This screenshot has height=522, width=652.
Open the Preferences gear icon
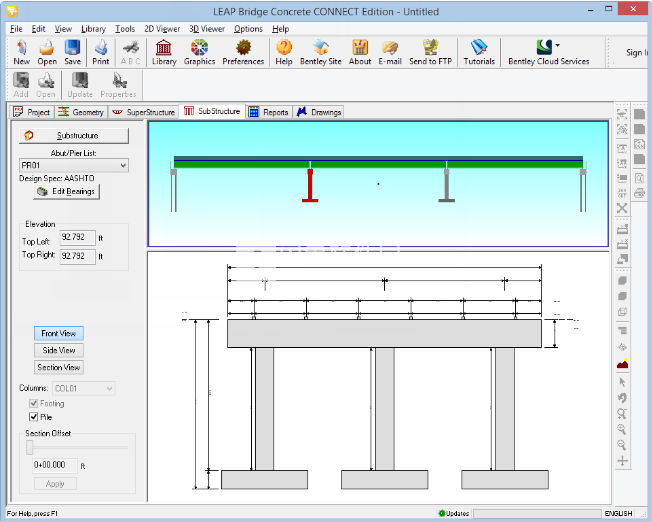tap(243, 52)
